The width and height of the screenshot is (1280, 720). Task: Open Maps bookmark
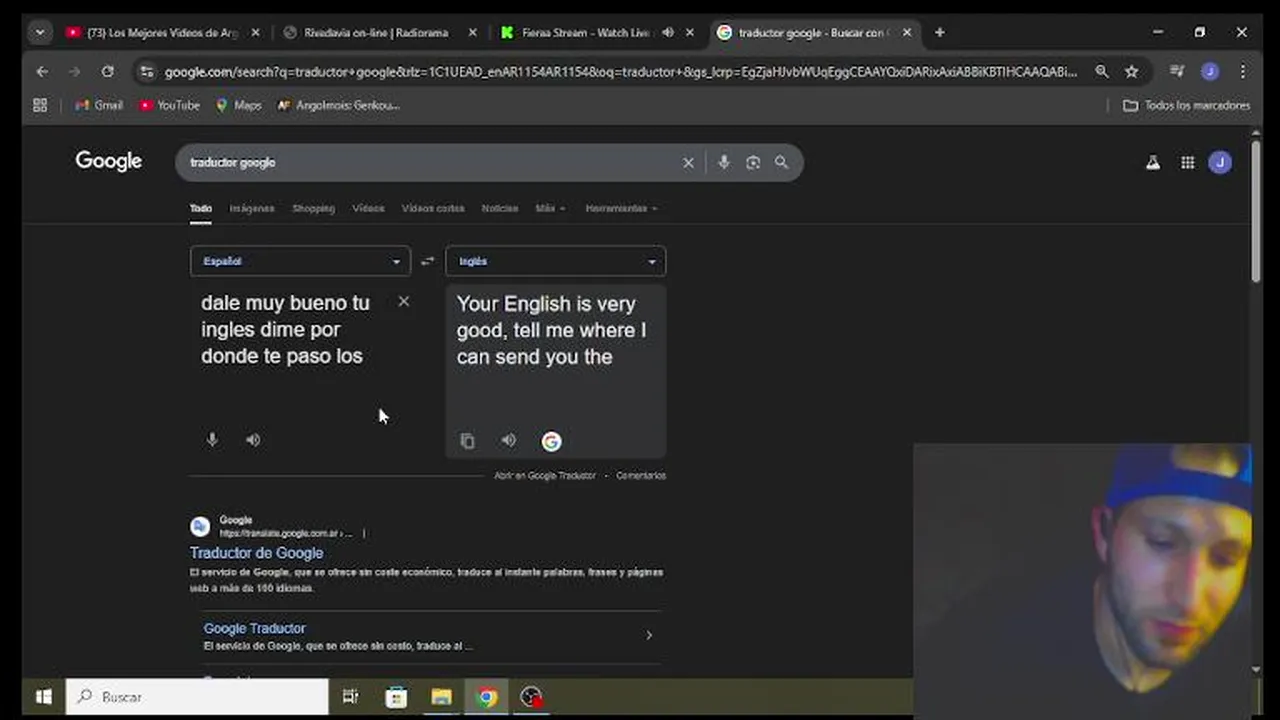[x=239, y=105]
